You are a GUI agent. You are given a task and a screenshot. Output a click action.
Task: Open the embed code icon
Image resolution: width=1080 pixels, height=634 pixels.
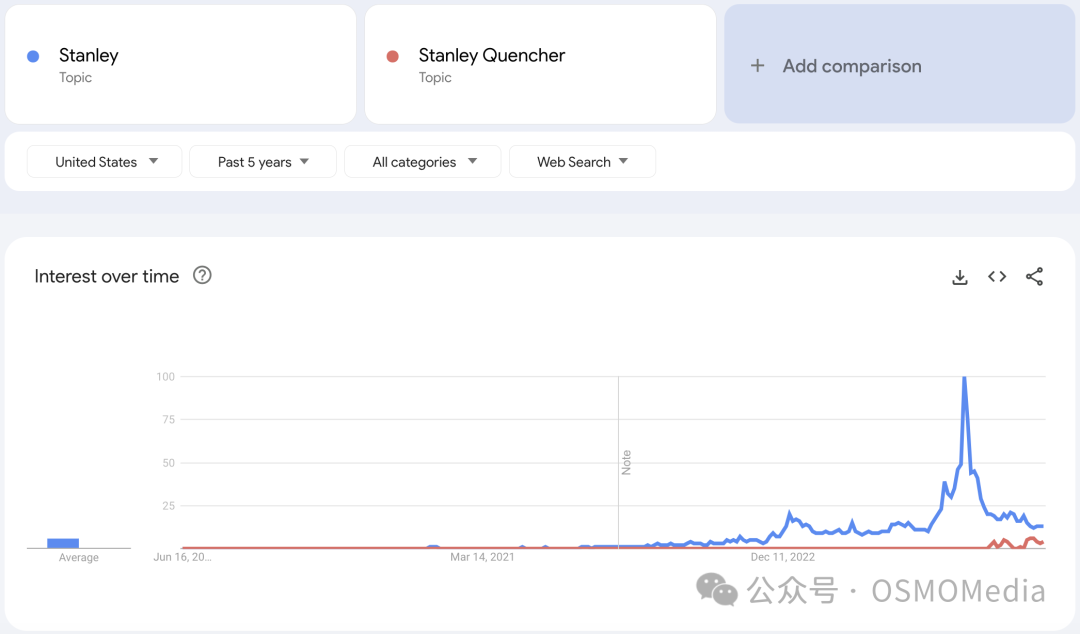pyautogui.click(x=997, y=276)
